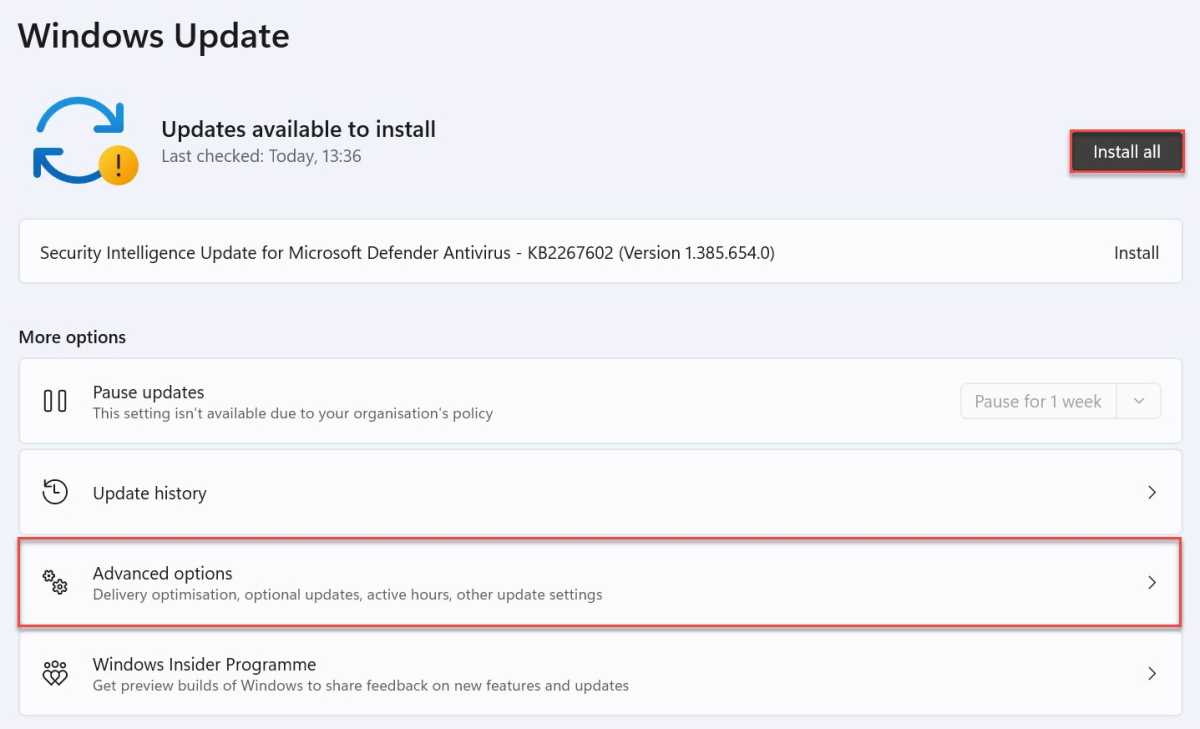Click the Windows Update page title

coord(154,36)
